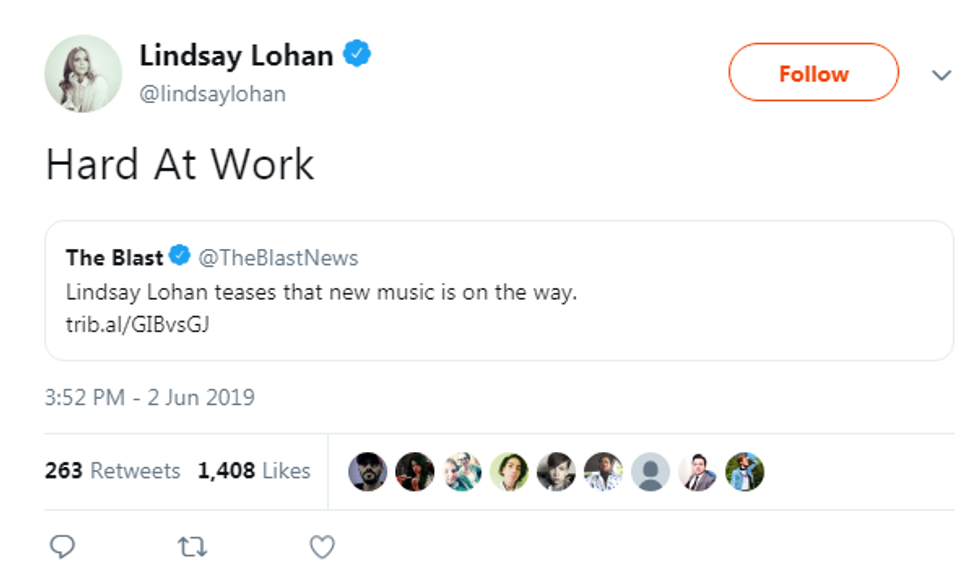This screenshot has width=980, height=577.
Task: Click the verified badge next to The Blast
Action: click(x=180, y=257)
